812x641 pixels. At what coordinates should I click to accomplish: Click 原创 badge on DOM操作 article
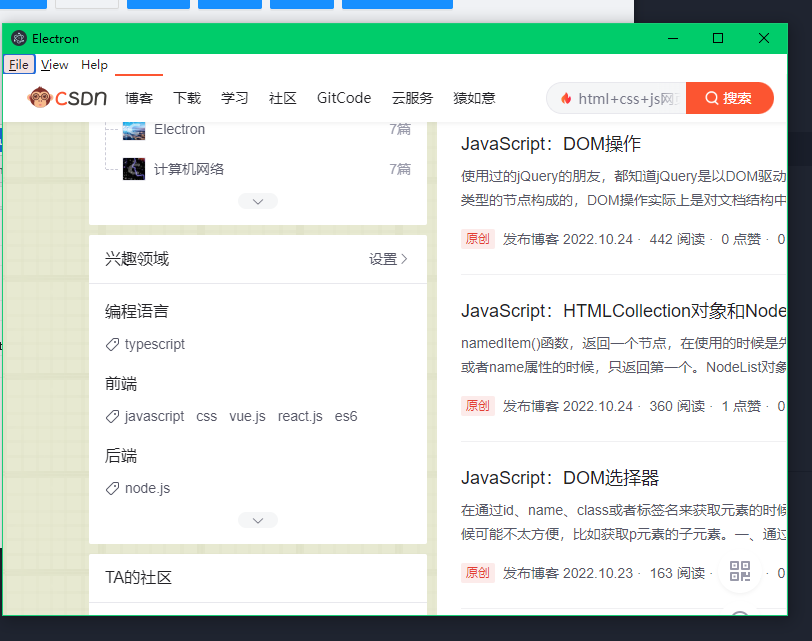(477, 239)
